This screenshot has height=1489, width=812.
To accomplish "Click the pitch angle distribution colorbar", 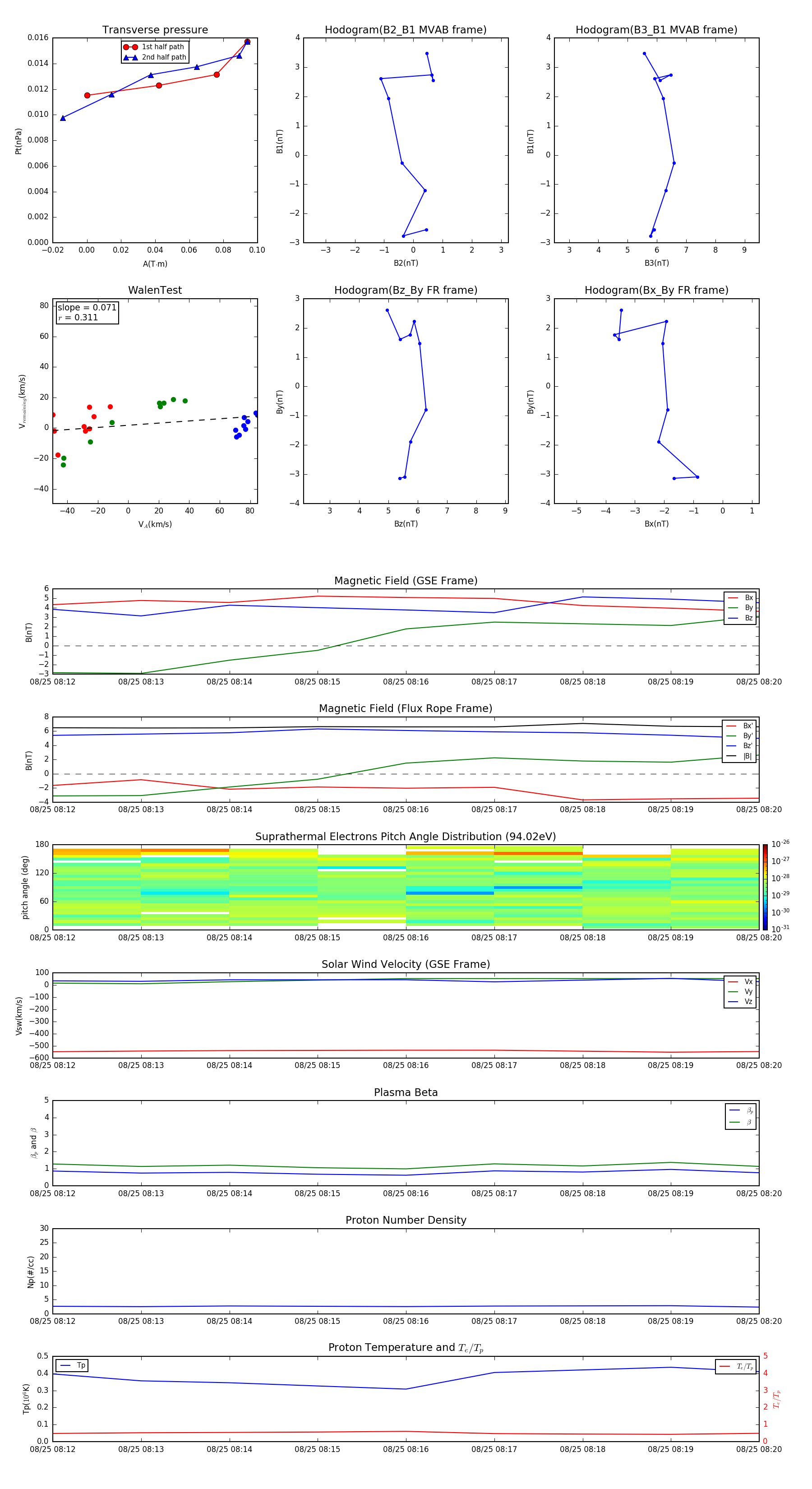I will pos(765,887).
